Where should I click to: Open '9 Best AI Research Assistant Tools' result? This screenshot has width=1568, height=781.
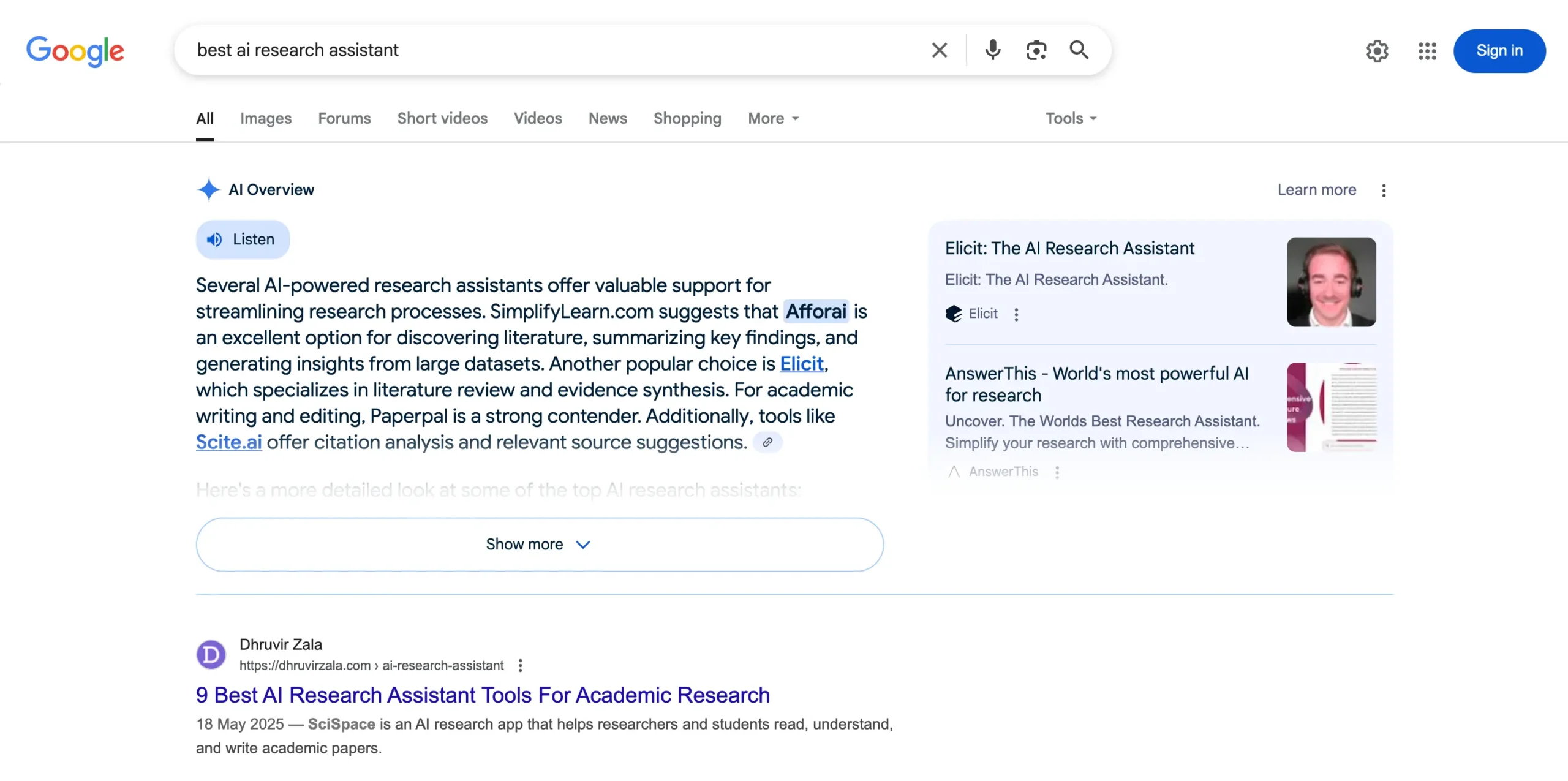[483, 695]
